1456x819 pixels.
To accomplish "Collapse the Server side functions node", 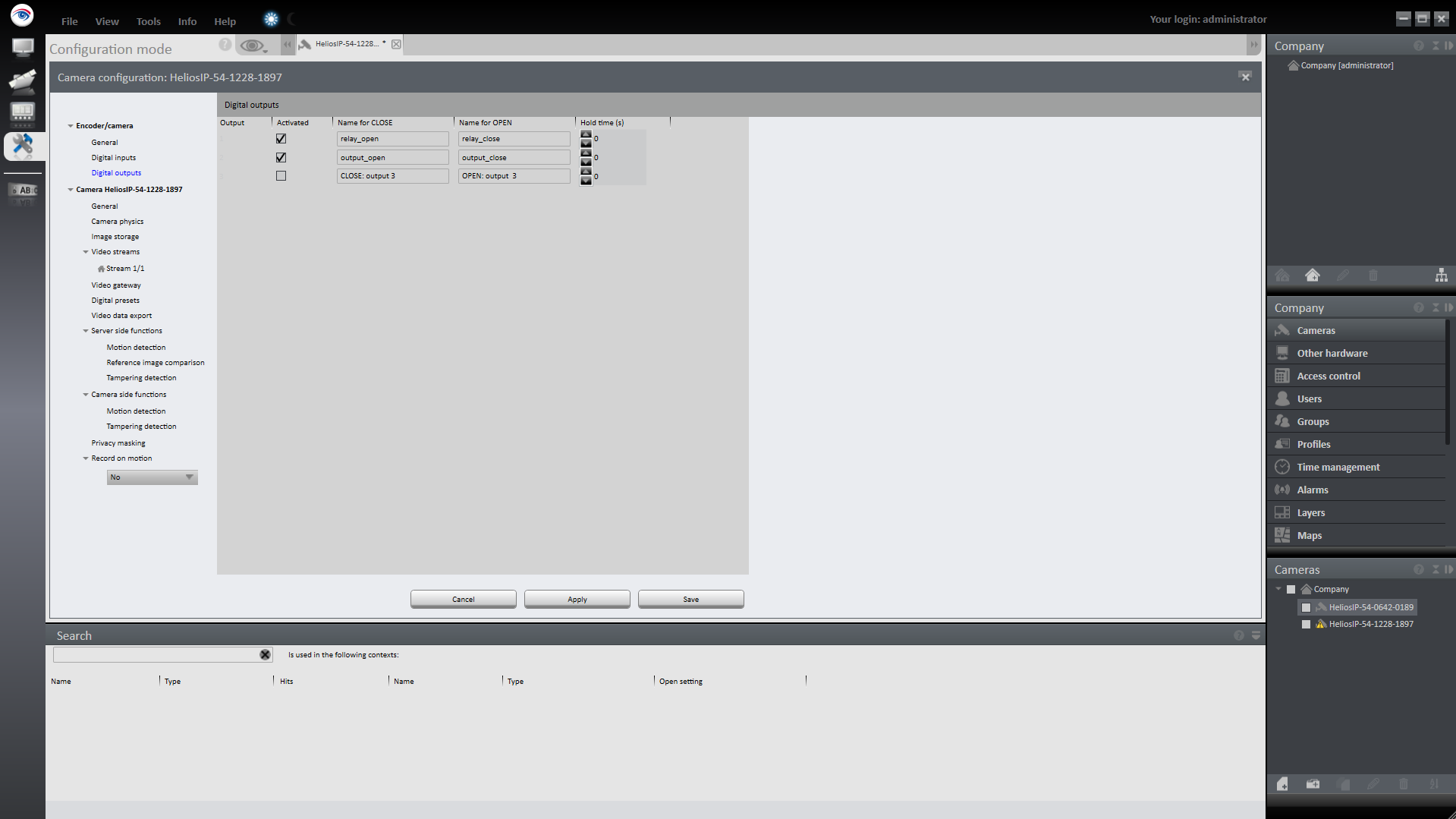I will [86, 331].
